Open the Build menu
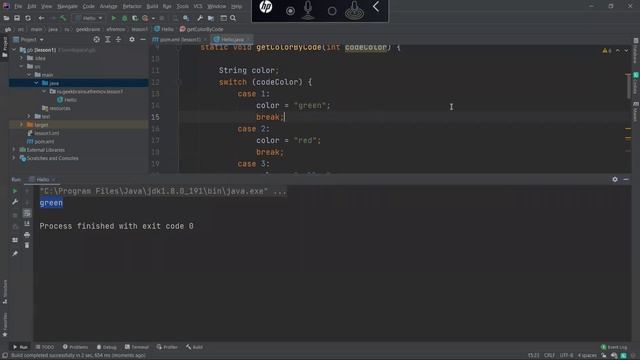The height and width of the screenshot is (360, 640). tap(152, 6)
